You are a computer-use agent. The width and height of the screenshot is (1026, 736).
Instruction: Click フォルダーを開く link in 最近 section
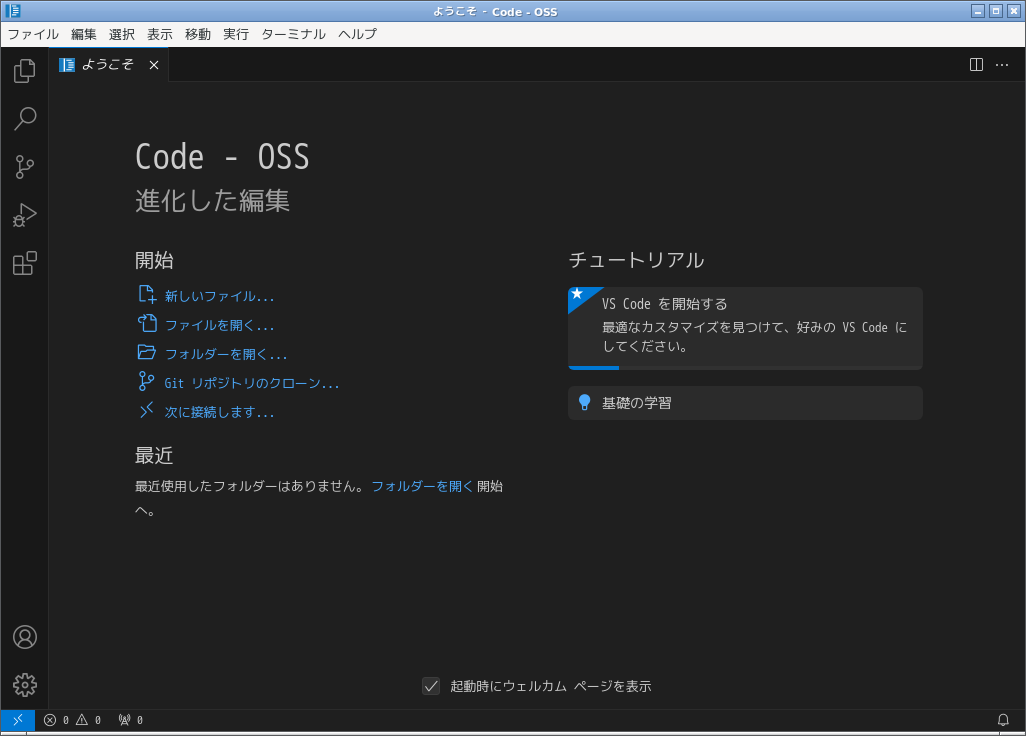pyautogui.click(x=422, y=486)
